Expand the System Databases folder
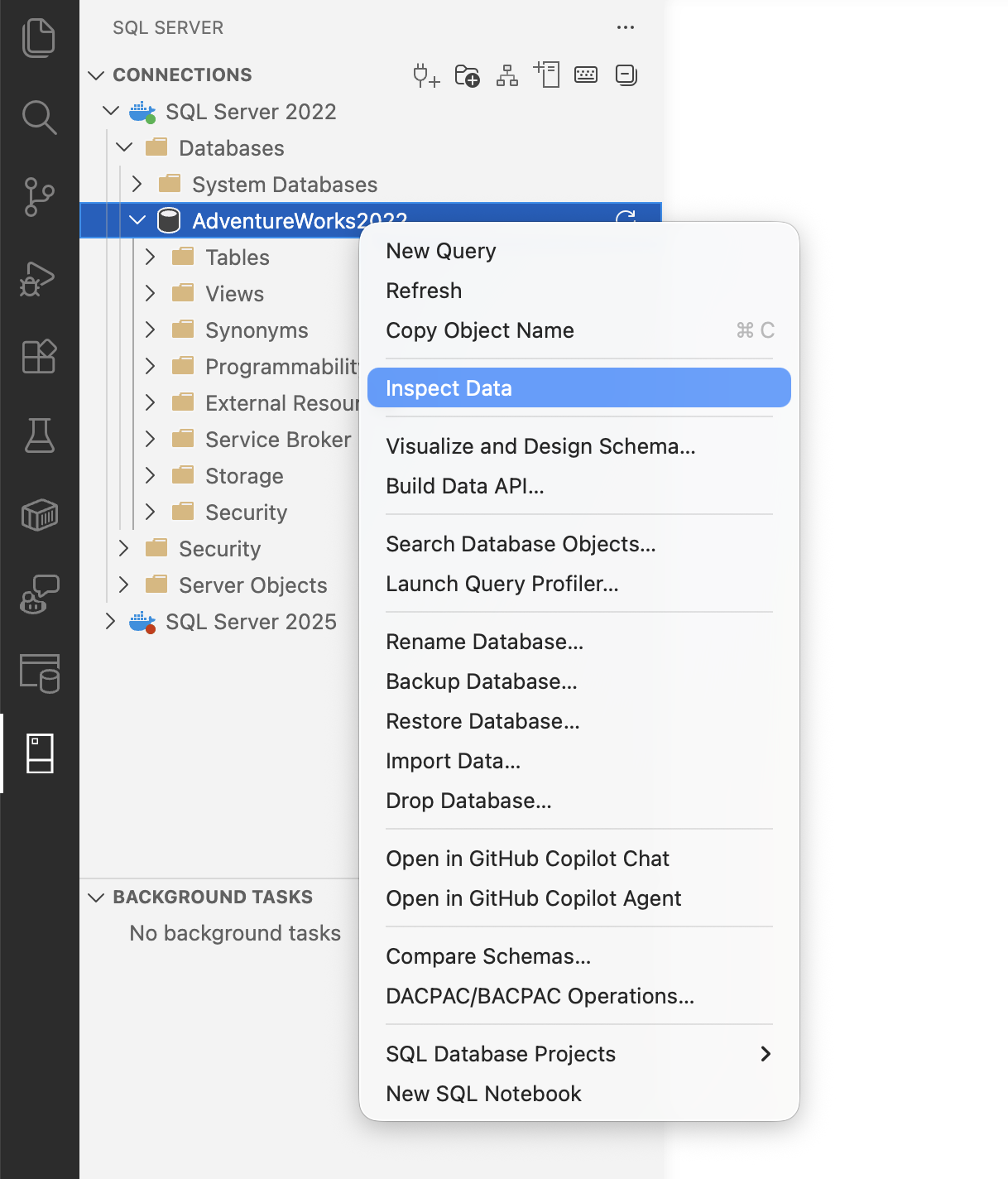 [137, 184]
